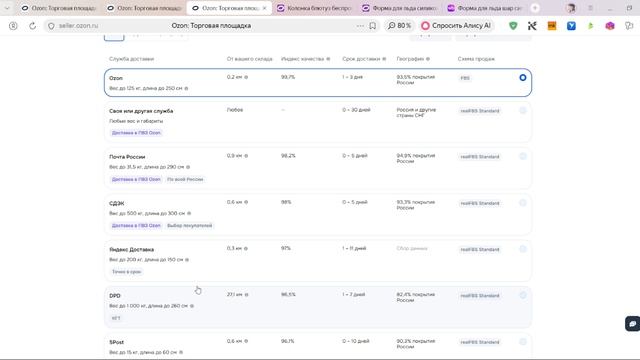640x360 pixels.
Task: Bookmark the page with the bookmark icon
Action: pos(373,26)
